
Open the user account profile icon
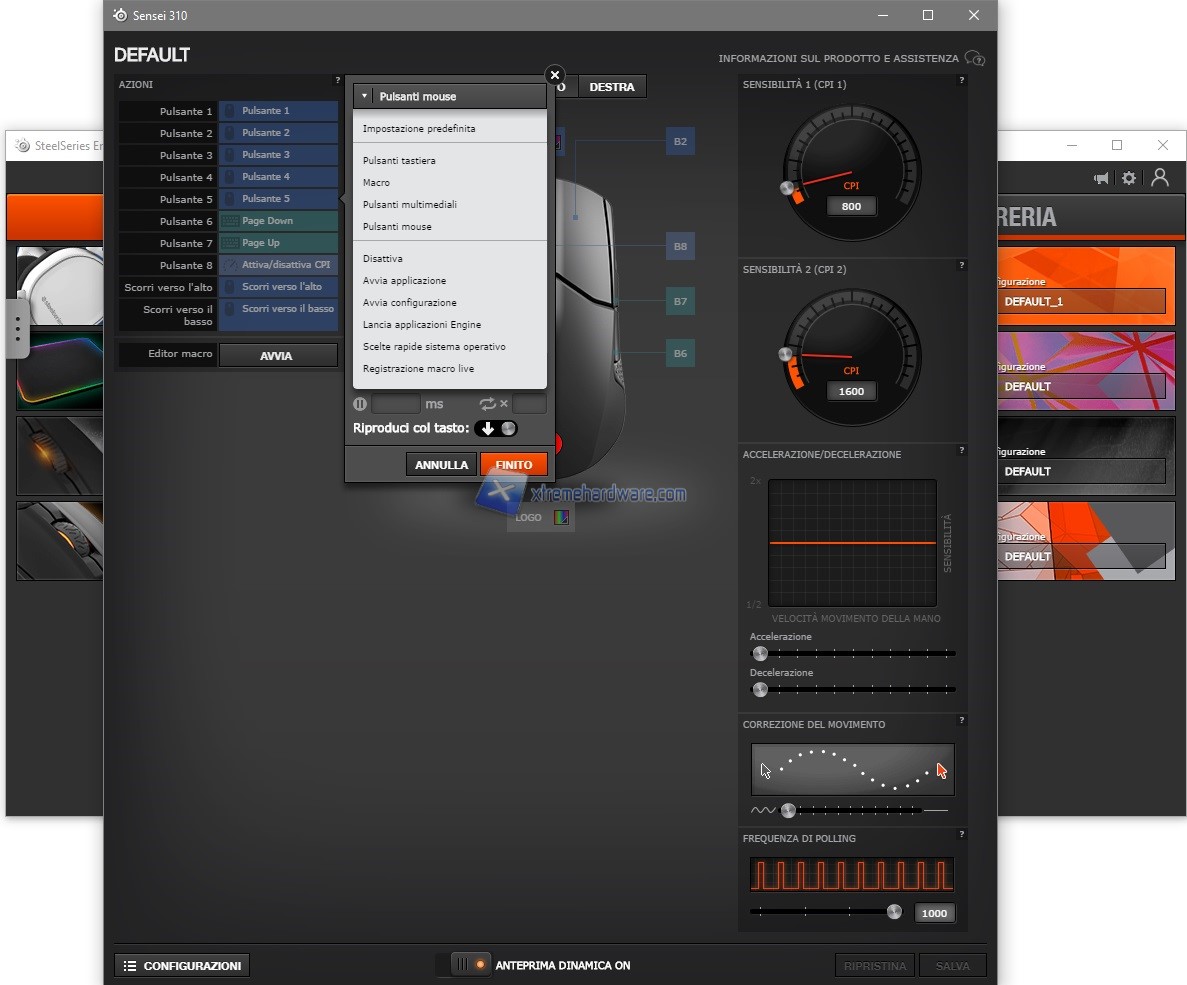click(1159, 177)
